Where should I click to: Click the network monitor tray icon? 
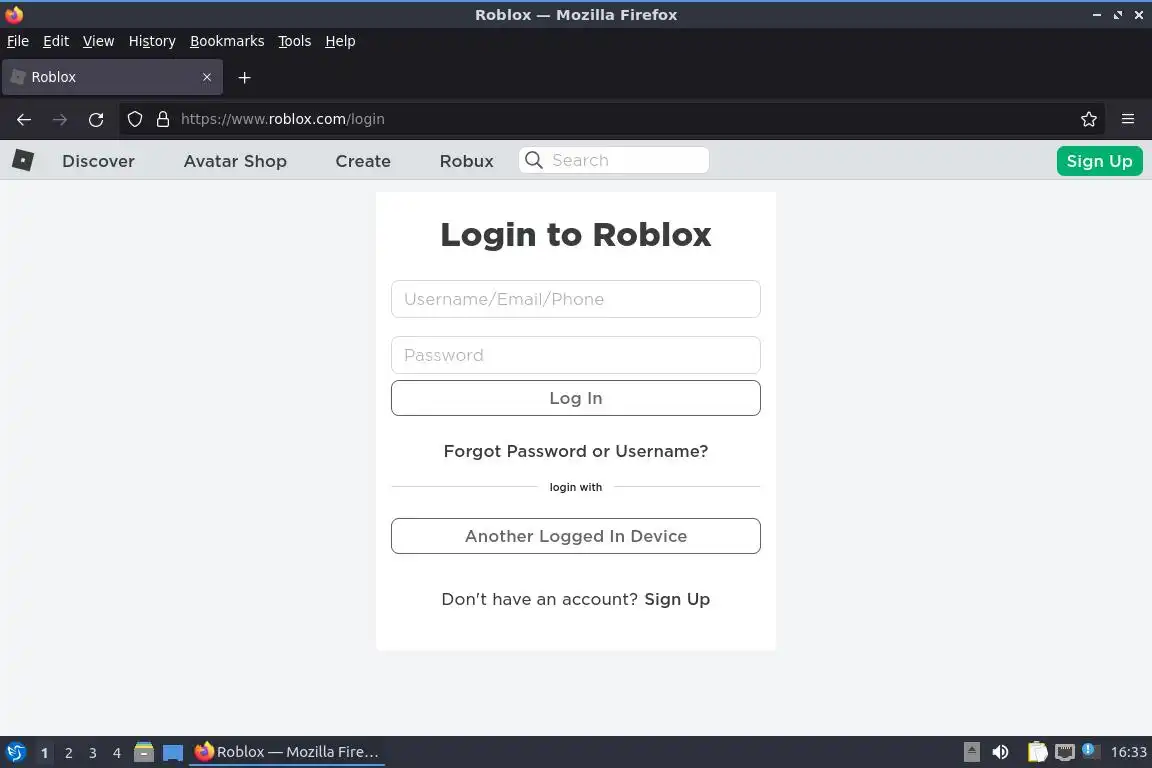click(1065, 752)
